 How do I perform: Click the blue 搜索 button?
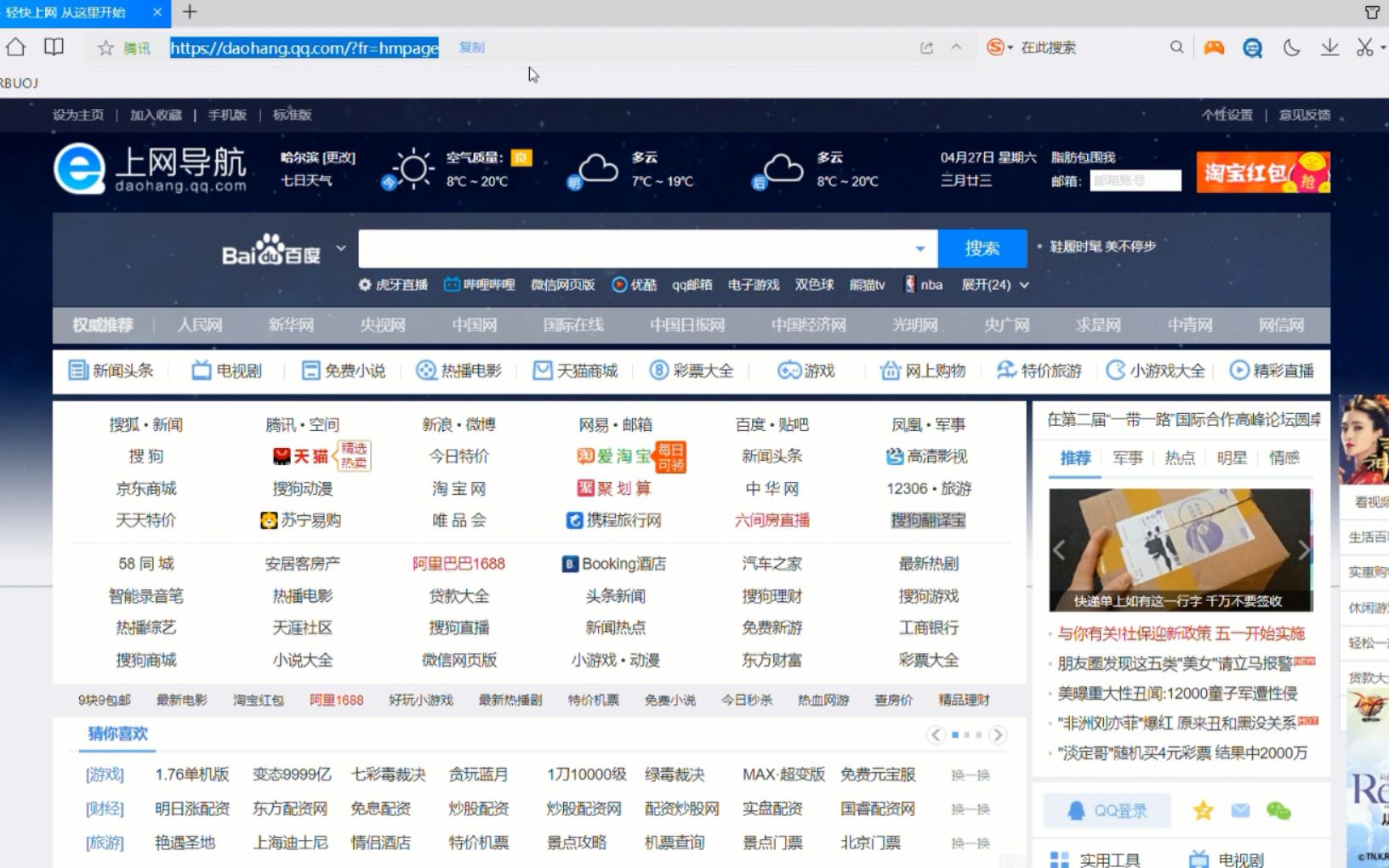click(x=982, y=249)
